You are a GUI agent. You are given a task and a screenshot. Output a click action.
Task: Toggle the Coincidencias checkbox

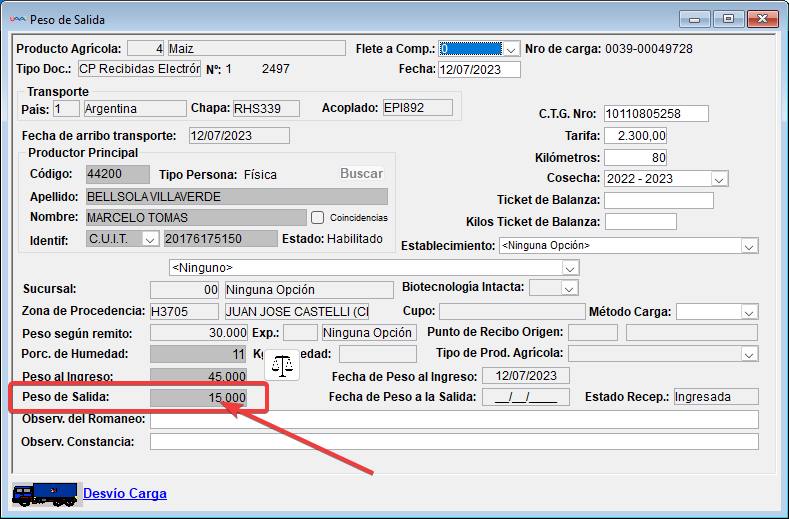point(318,217)
